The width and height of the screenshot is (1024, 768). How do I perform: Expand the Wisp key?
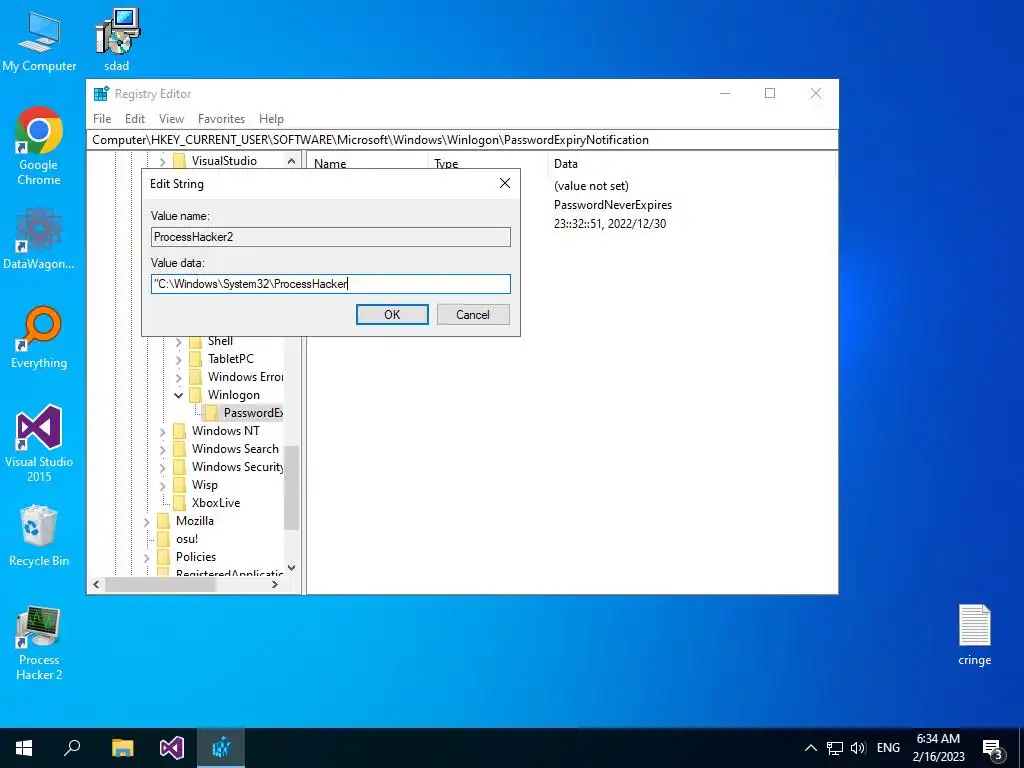(x=163, y=485)
